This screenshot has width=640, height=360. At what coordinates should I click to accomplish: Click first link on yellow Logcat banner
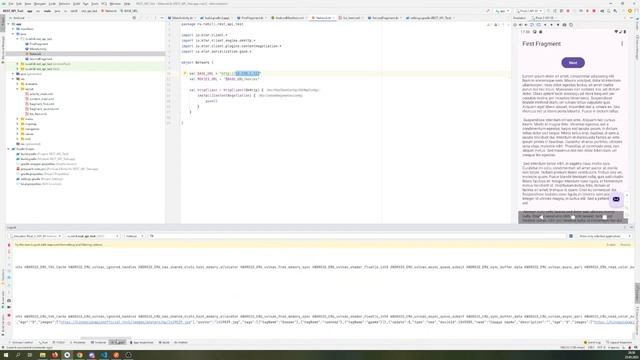[611, 245]
